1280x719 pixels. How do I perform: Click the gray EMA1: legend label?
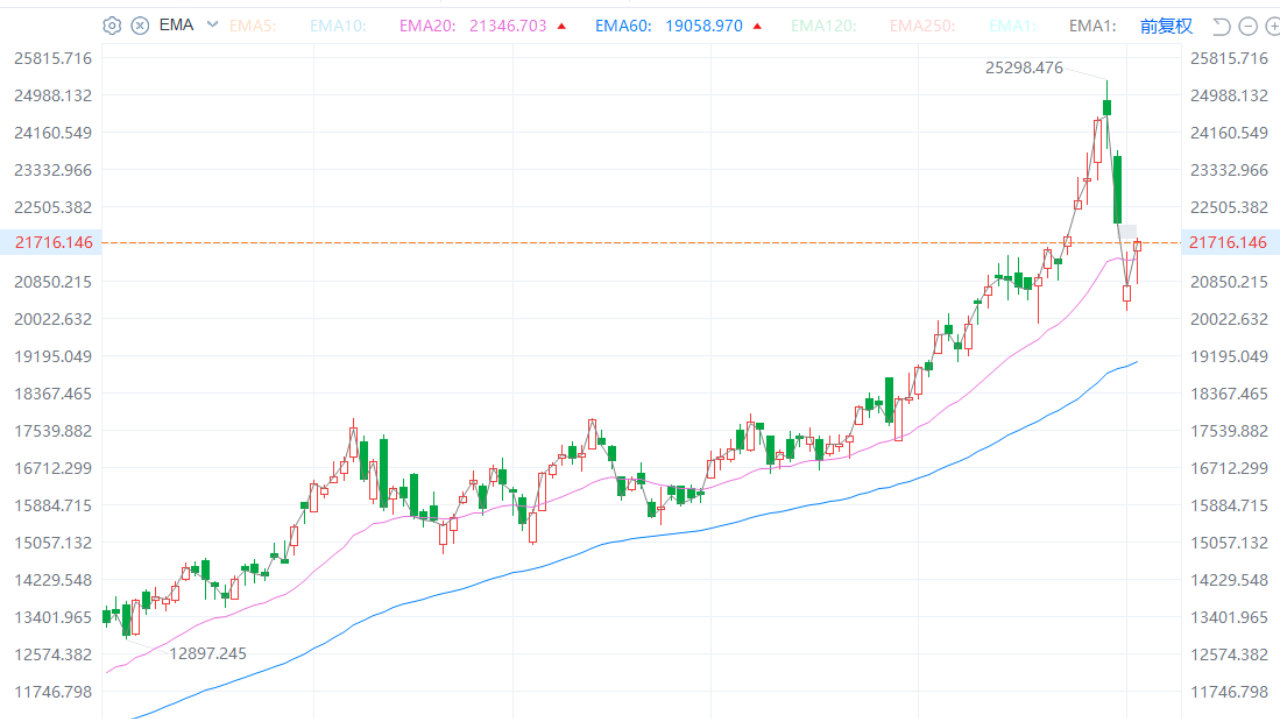(1092, 26)
